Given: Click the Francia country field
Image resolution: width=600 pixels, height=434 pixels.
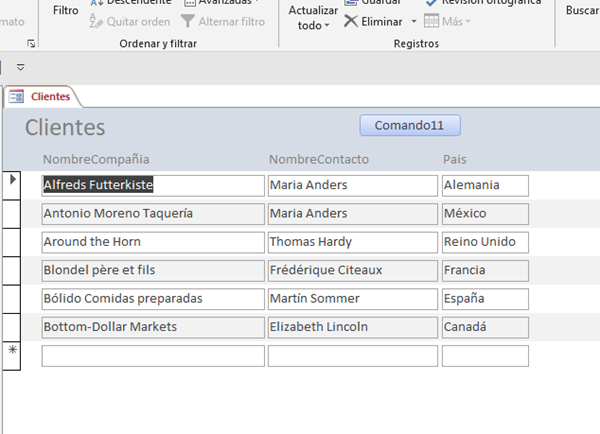Looking at the screenshot, I should (485, 271).
